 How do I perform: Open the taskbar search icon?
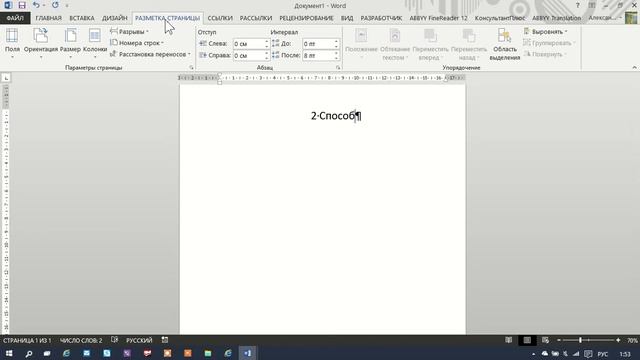click(x=29, y=353)
